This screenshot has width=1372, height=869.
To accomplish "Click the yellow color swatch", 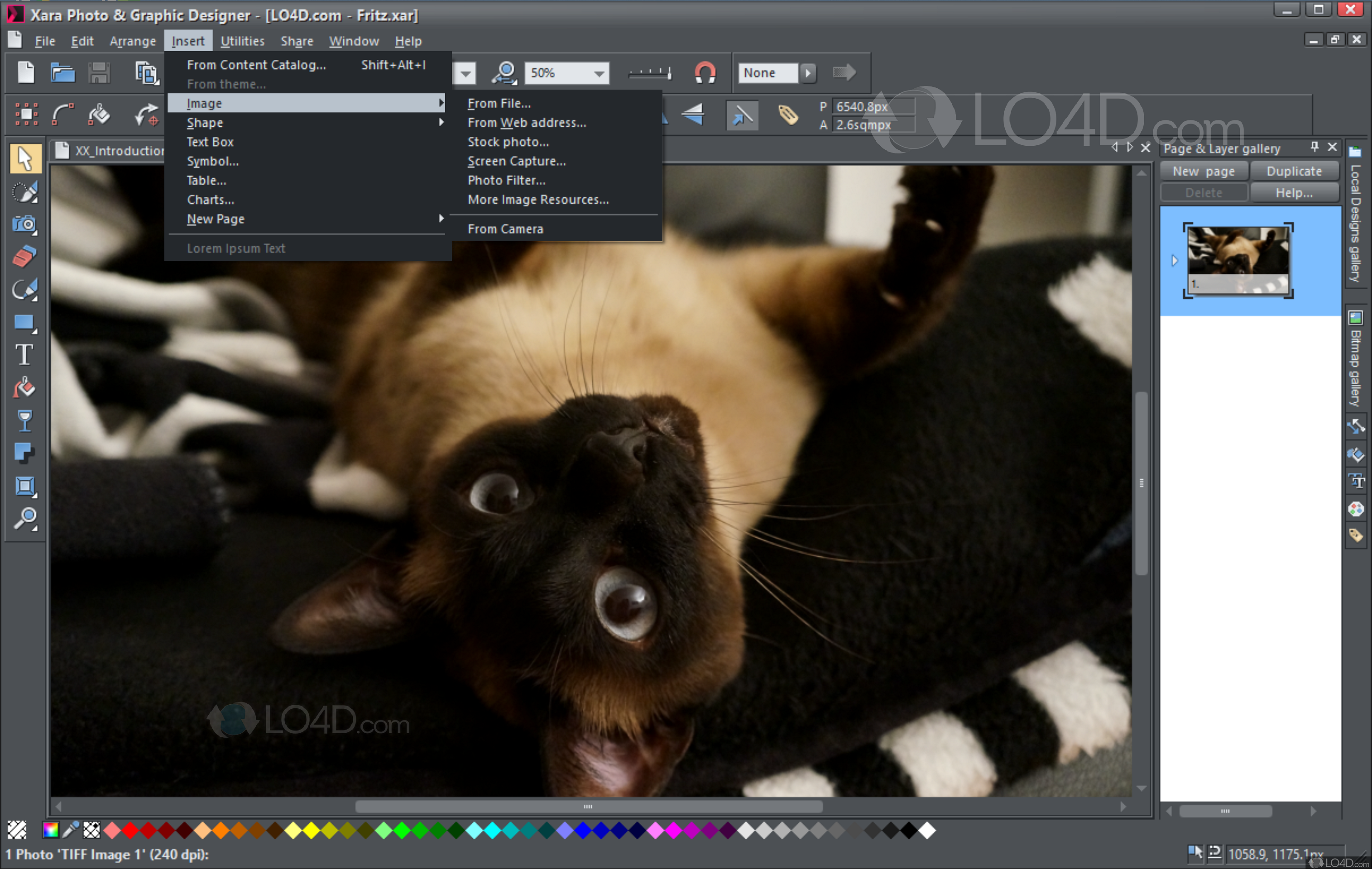I will (312, 830).
